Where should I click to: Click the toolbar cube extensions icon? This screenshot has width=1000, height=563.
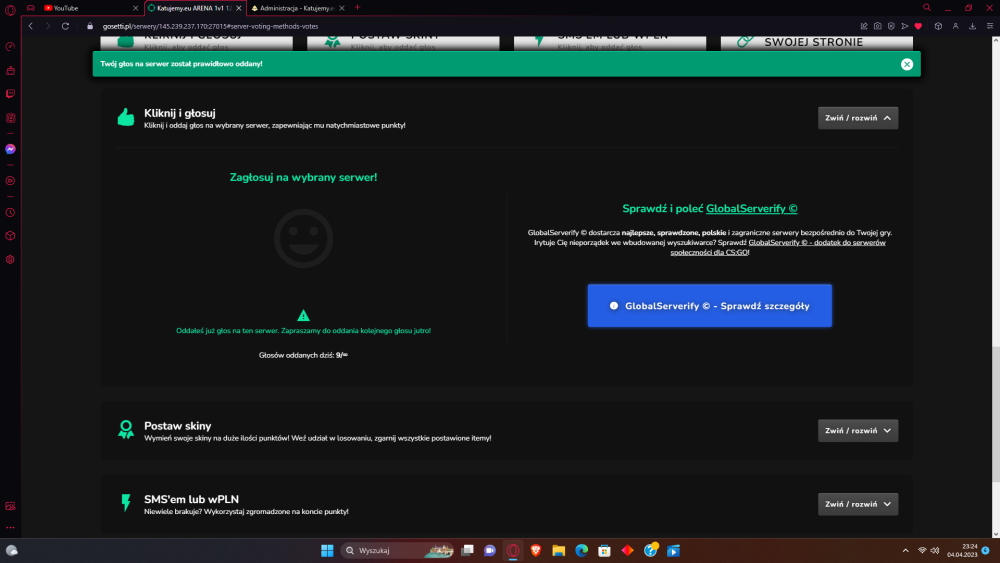[x=938, y=26]
